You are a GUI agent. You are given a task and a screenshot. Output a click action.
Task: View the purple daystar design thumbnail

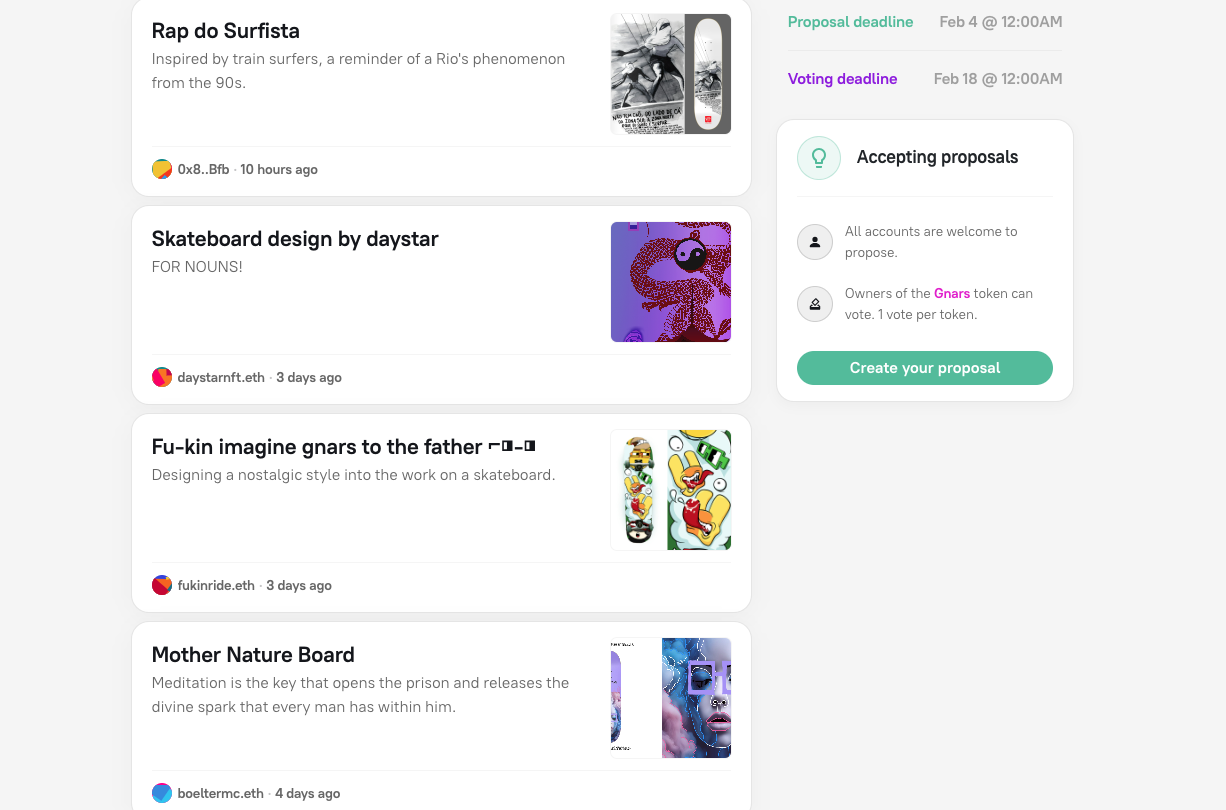[x=671, y=282]
